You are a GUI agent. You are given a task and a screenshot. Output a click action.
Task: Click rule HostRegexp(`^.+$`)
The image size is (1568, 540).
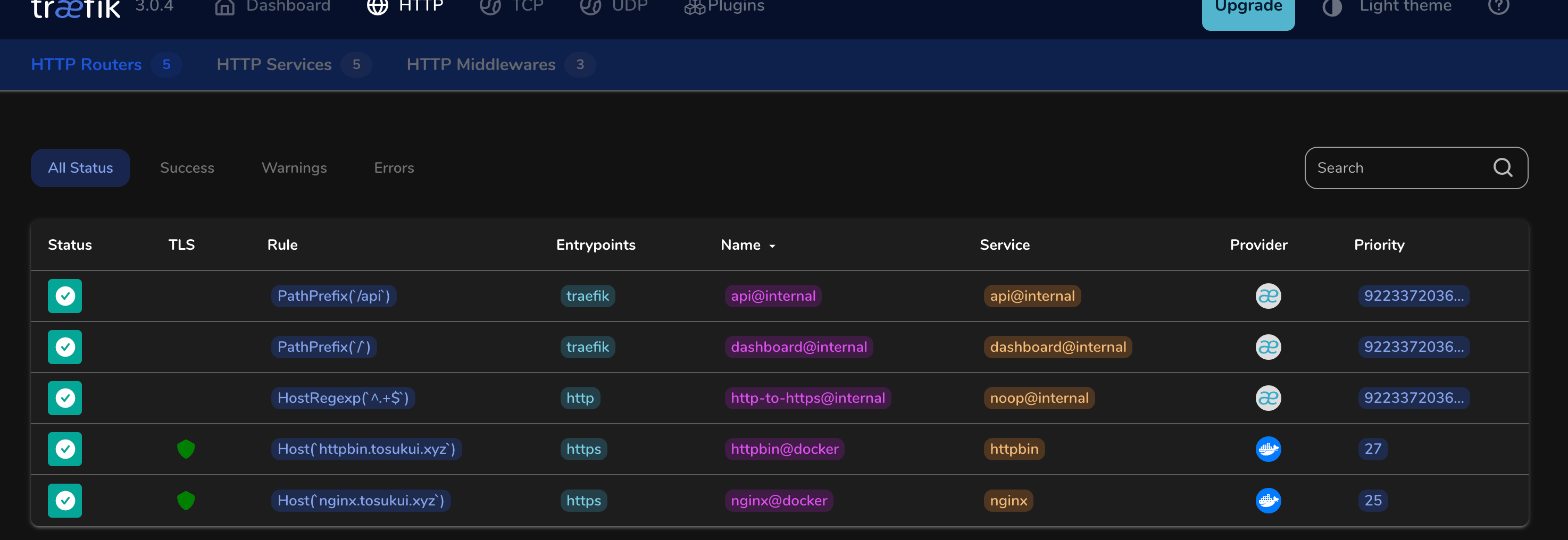(343, 398)
